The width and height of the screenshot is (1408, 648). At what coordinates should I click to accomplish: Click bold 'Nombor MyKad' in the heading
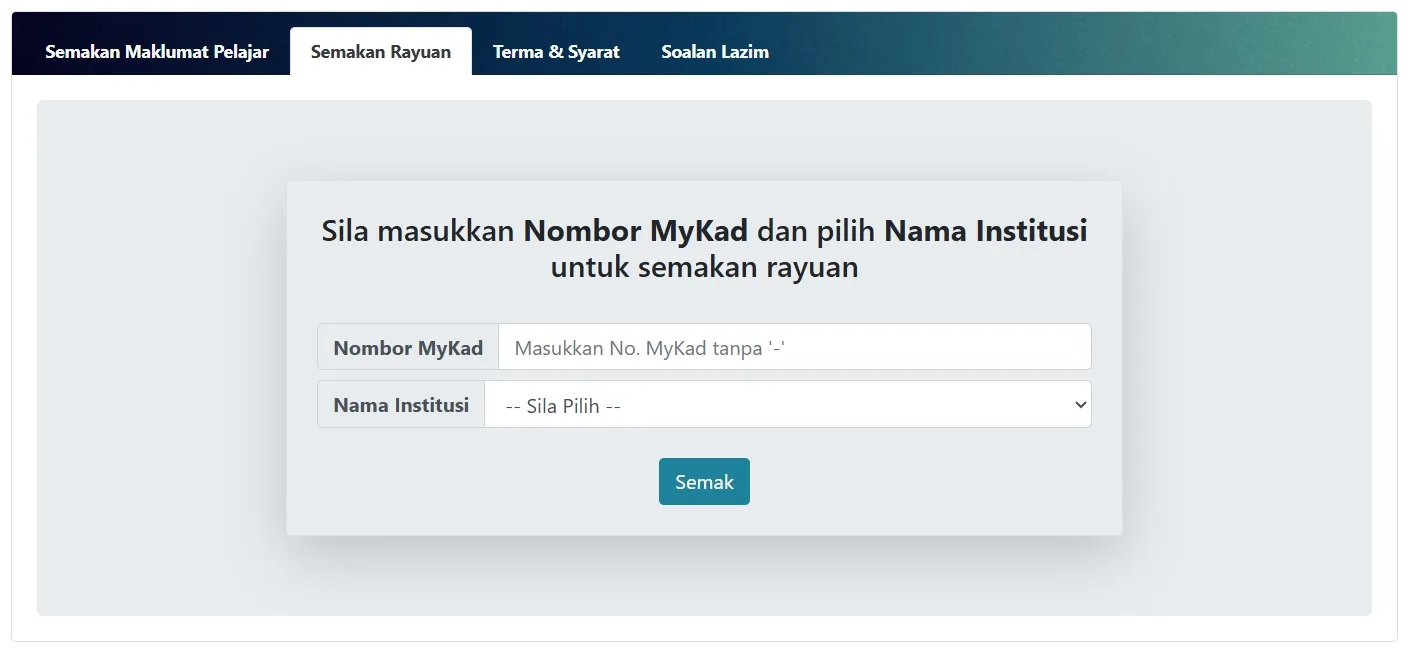point(635,231)
